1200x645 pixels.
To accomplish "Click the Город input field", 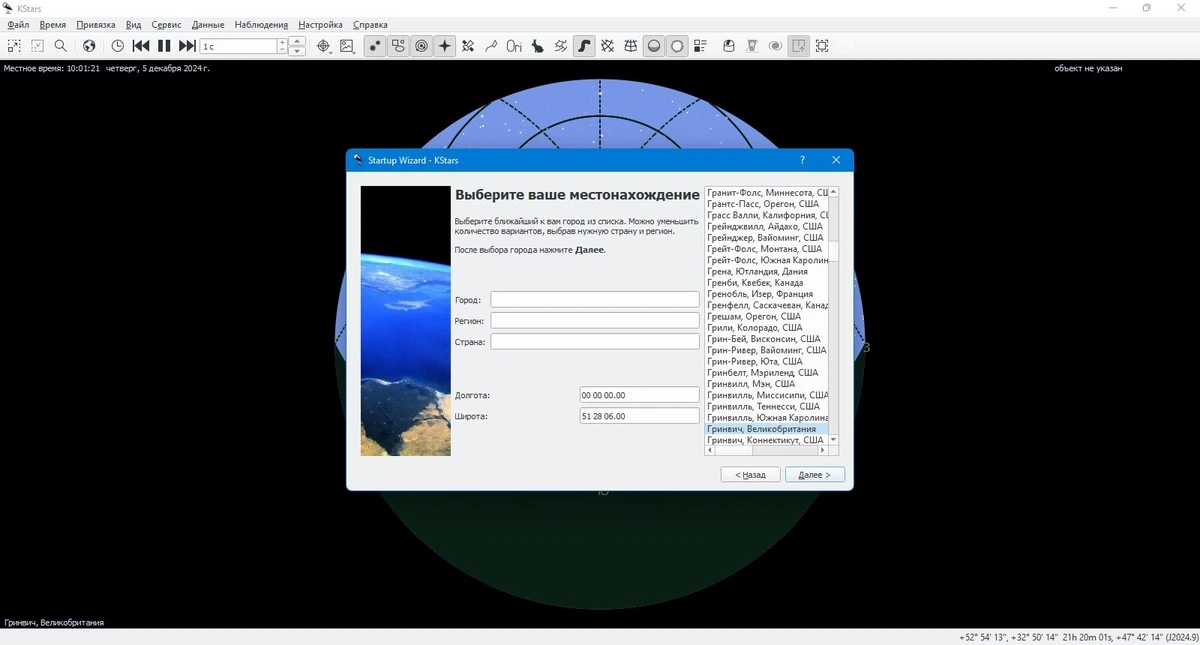I will pyautogui.click(x=595, y=300).
